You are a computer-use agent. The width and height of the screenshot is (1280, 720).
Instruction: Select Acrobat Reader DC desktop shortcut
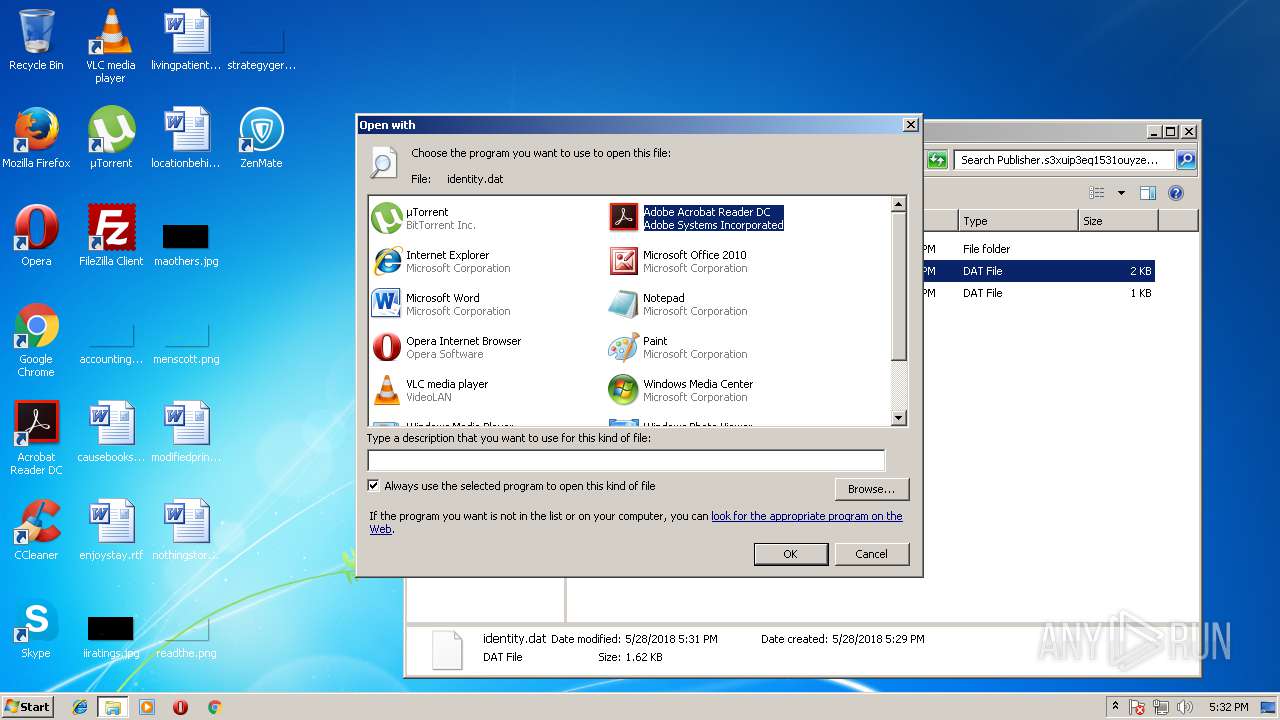tap(36, 438)
